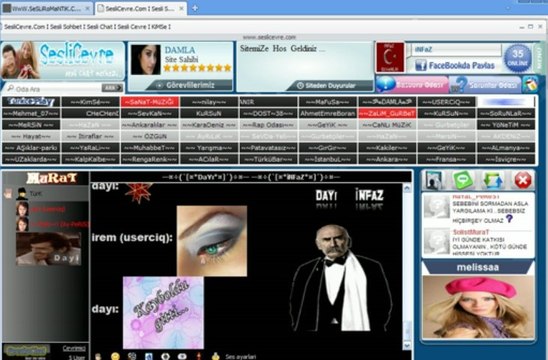Enter the YöNeTiM room
This screenshot has width=548, height=360.
pos(506,125)
